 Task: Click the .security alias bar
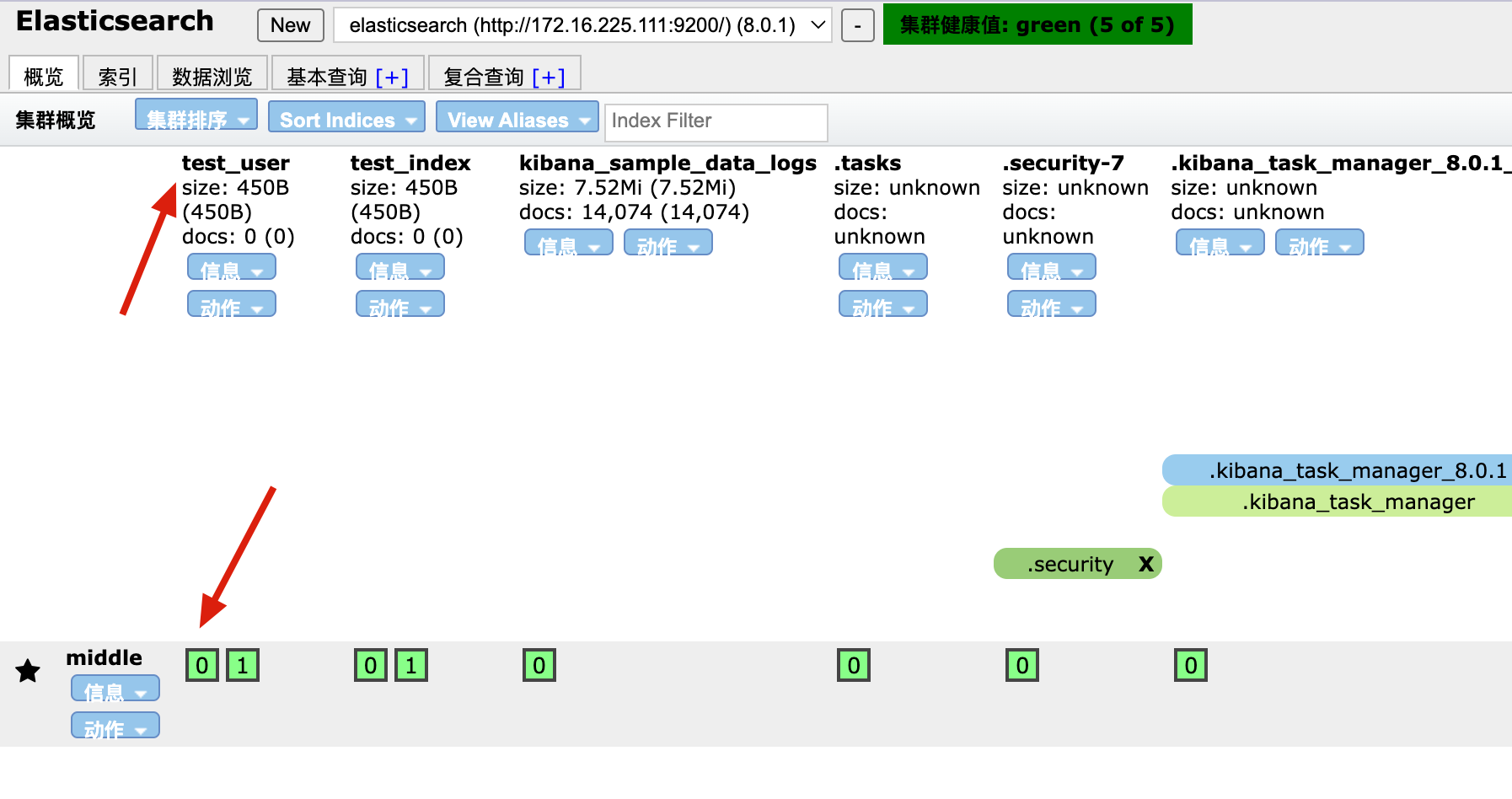[x=1078, y=564]
